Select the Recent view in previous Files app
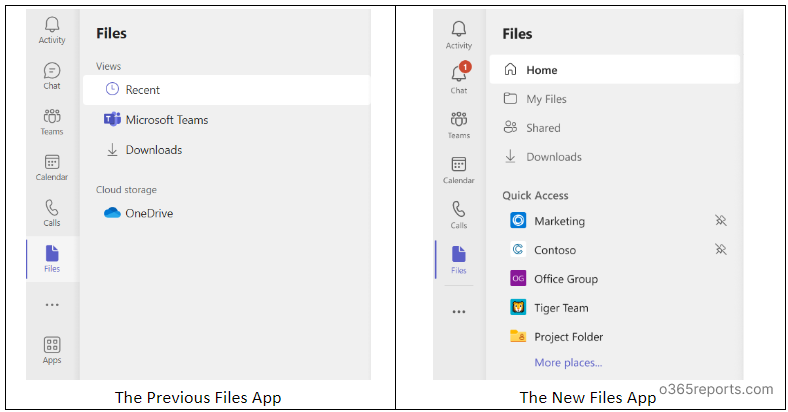The width and height of the screenshot is (788, 412). point(227,90)
